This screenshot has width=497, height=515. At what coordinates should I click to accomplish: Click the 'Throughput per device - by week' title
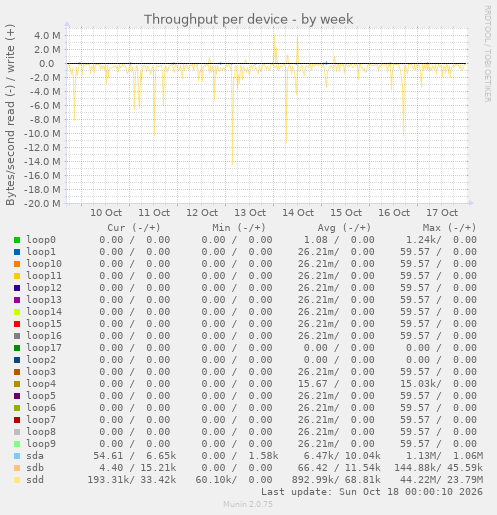click(248, 19)
